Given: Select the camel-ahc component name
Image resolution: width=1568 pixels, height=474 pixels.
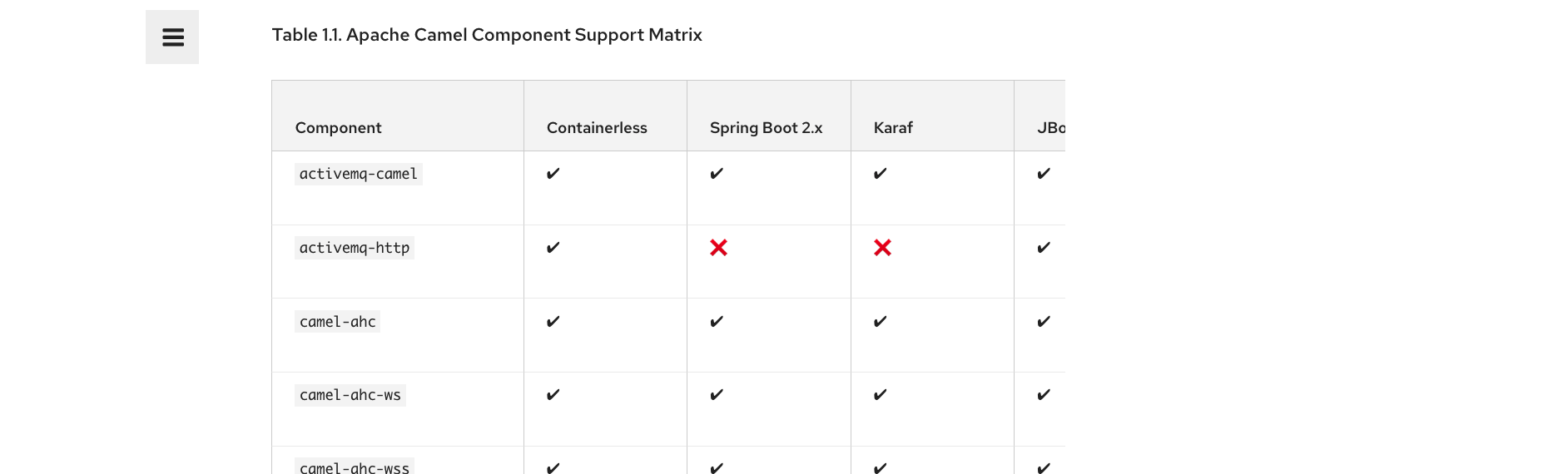Looking at the screenshot, I should pos(337,322).
